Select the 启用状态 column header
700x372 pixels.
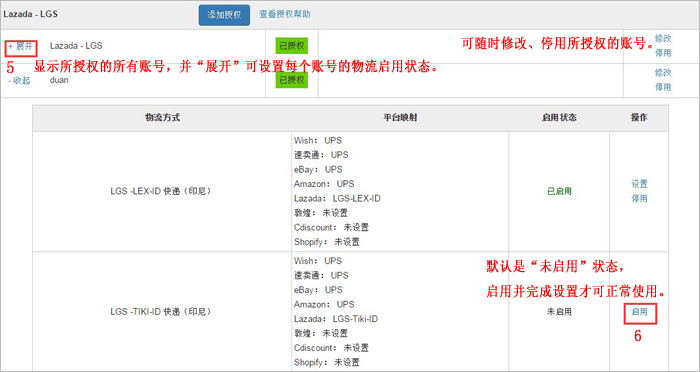pos(559,118)
